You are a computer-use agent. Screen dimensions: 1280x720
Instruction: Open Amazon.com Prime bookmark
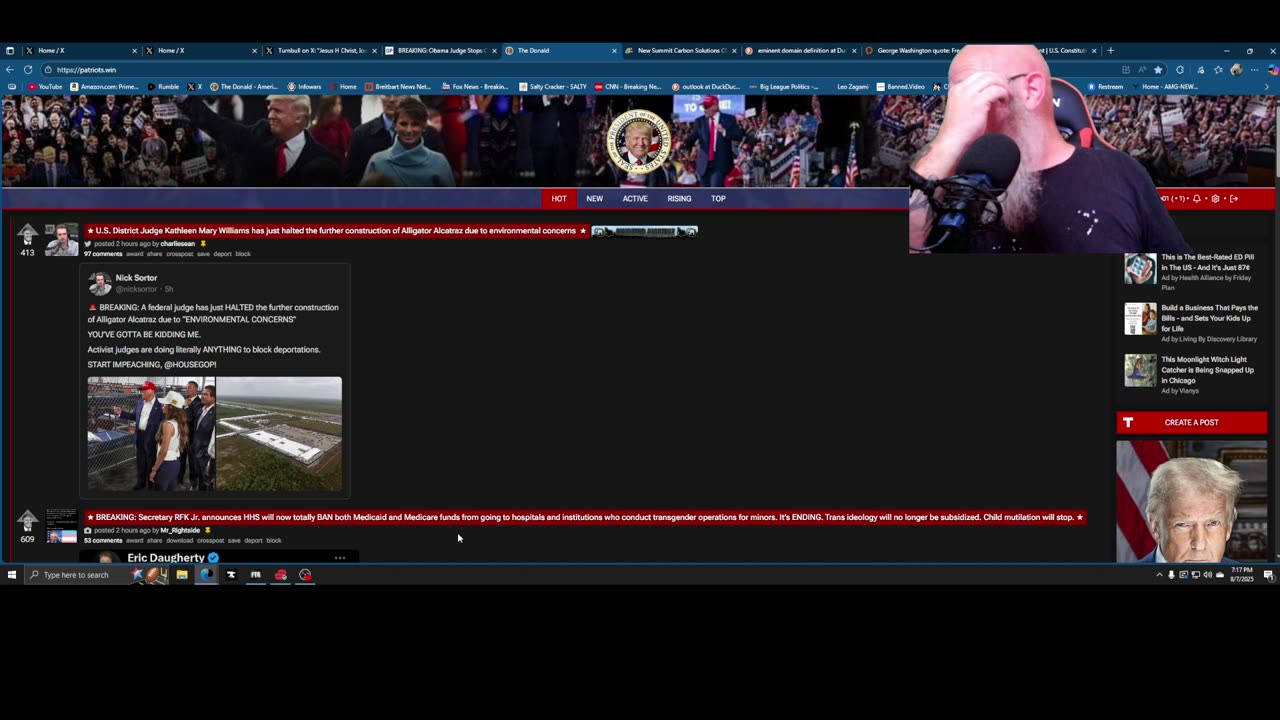[x=104, y=87]
